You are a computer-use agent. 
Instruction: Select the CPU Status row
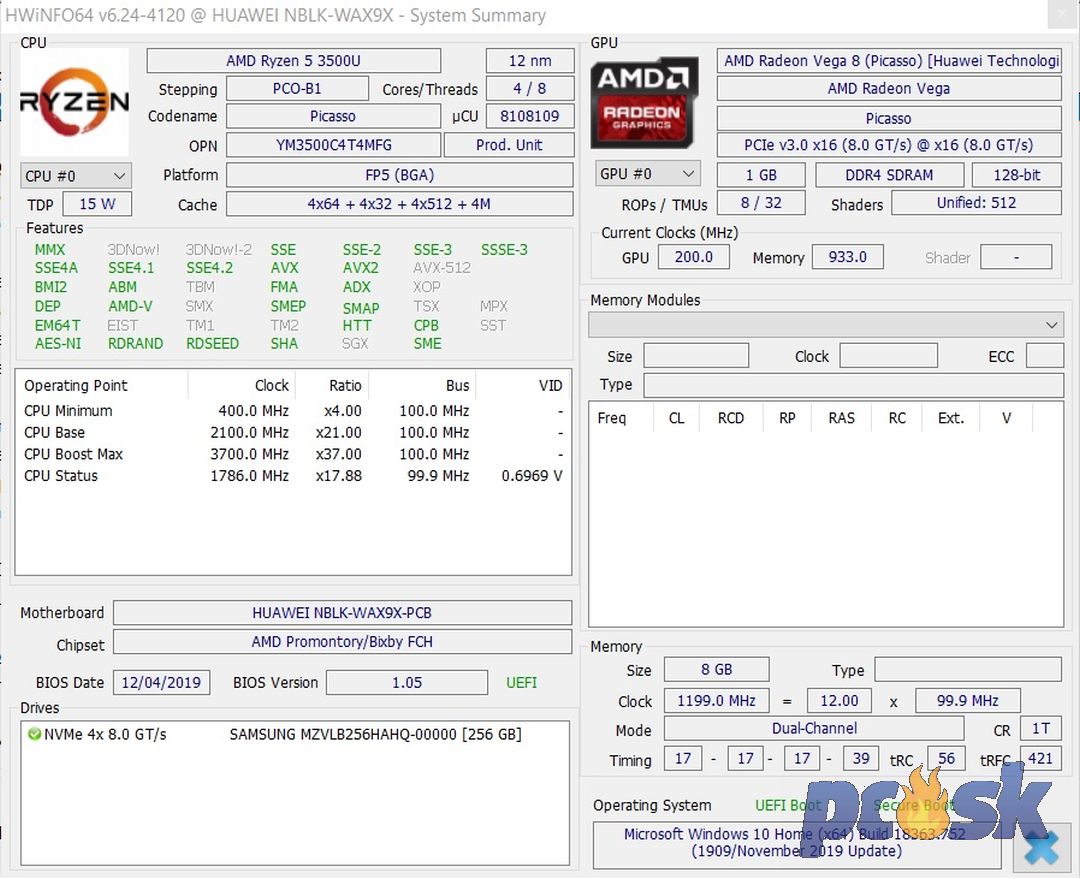click(x=293, y=475)
